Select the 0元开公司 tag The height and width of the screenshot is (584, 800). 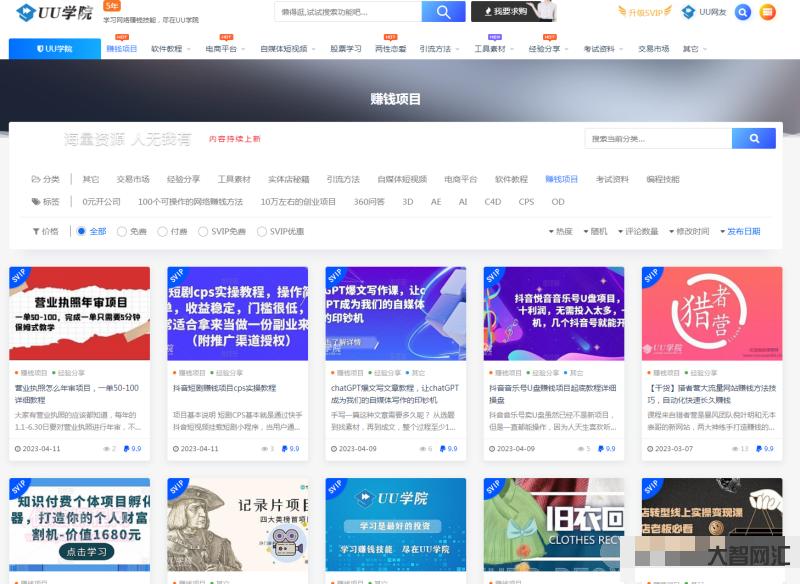coord(102,201)
